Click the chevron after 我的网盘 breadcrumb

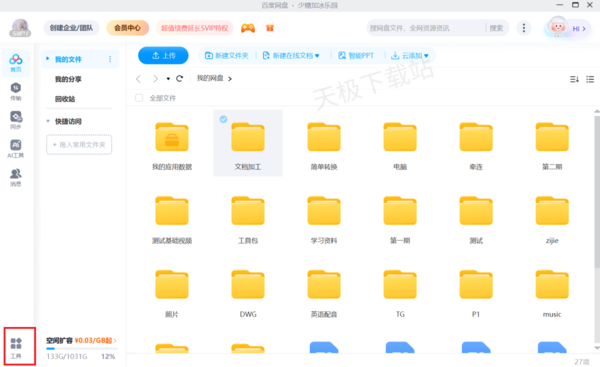tap(230, 79)
